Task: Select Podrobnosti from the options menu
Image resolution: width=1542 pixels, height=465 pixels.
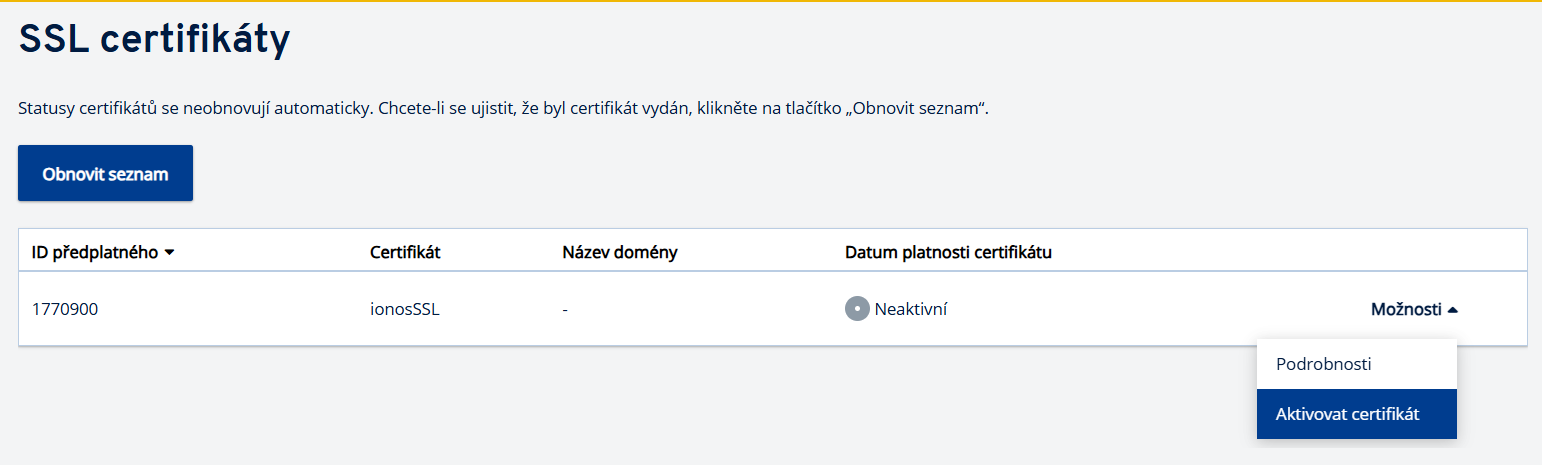Action: pos(1323,364)
